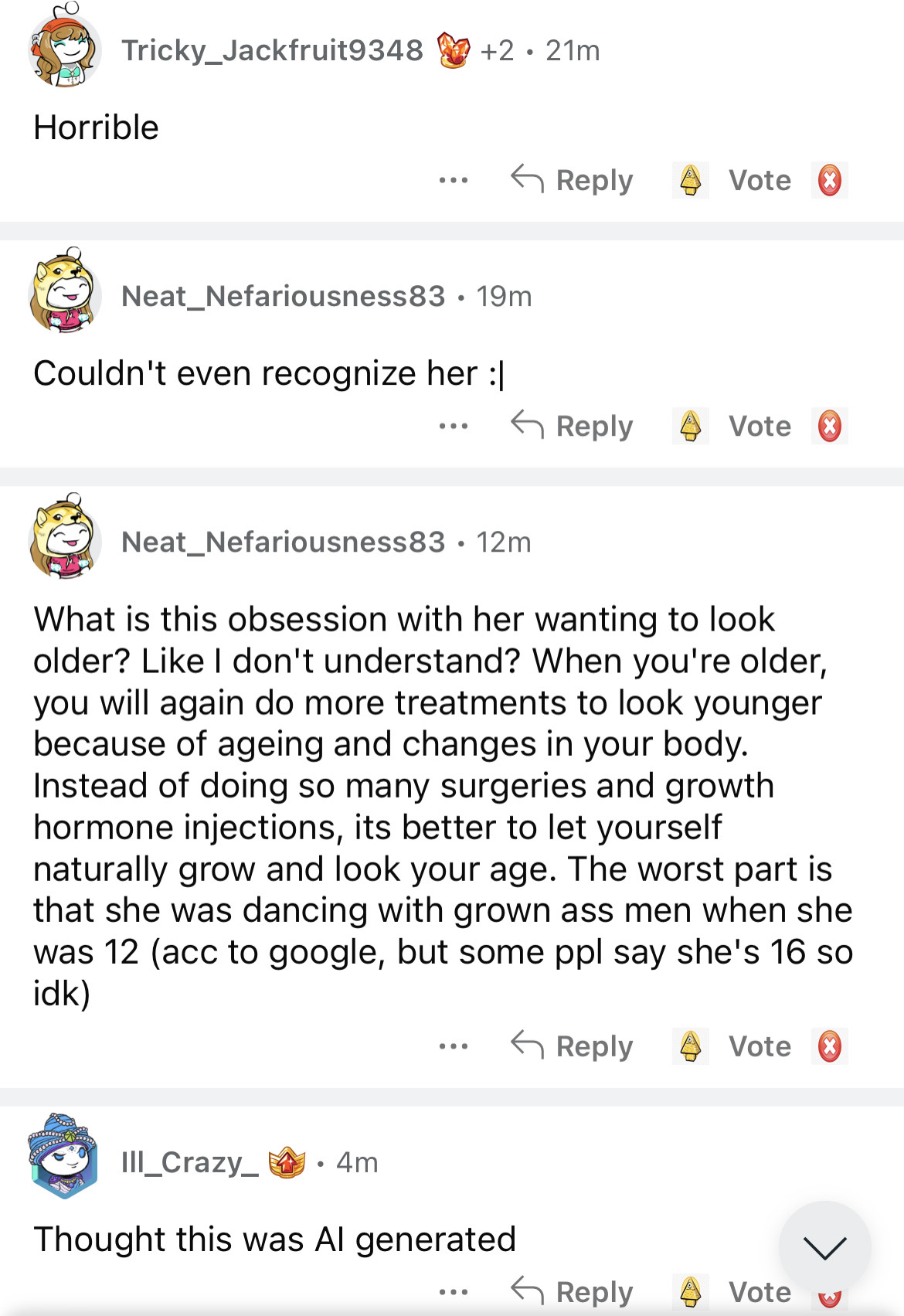
Task: Reply to Tricky_Jackfruit9348's comment
Action: 573,181
